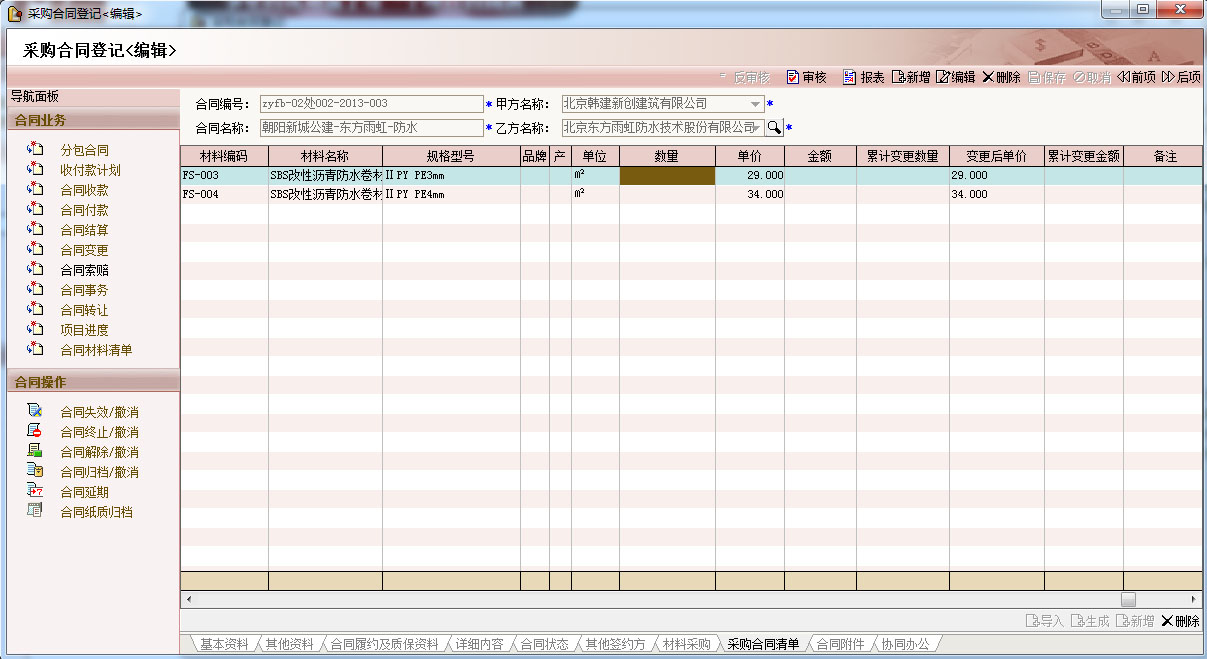The height and width of the screenshot is (659, 1207).
Task: Click the magnifier search icon beside 乙方名称
Action: (774, 128)
